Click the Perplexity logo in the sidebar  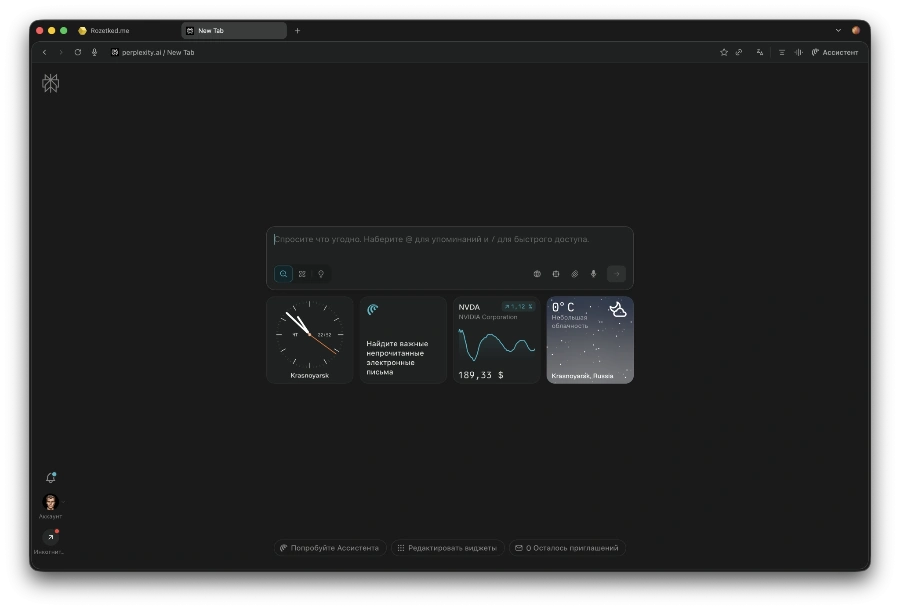[x=51, y=83]
